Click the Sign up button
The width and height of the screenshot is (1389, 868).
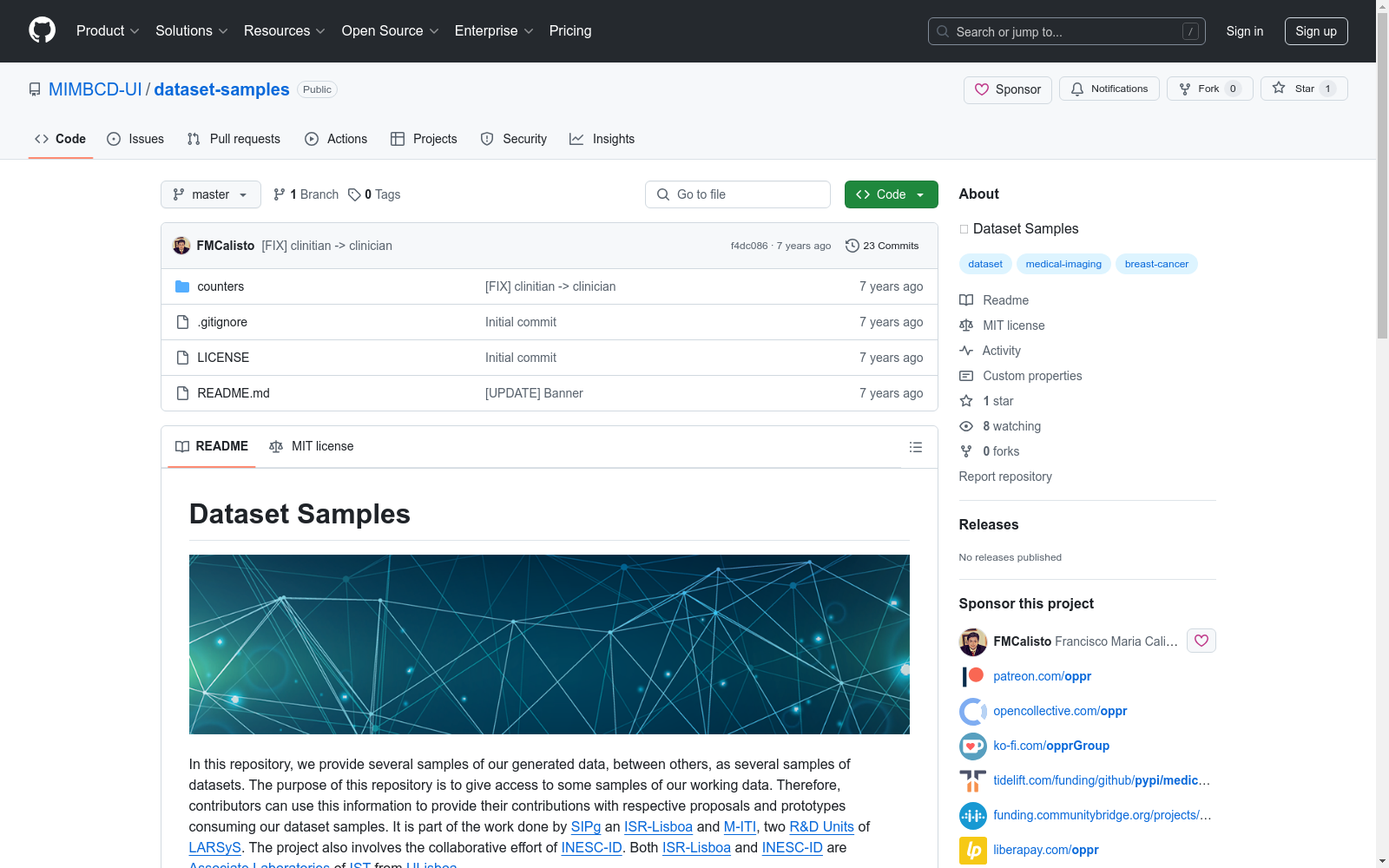click(x=1316, y=31)
